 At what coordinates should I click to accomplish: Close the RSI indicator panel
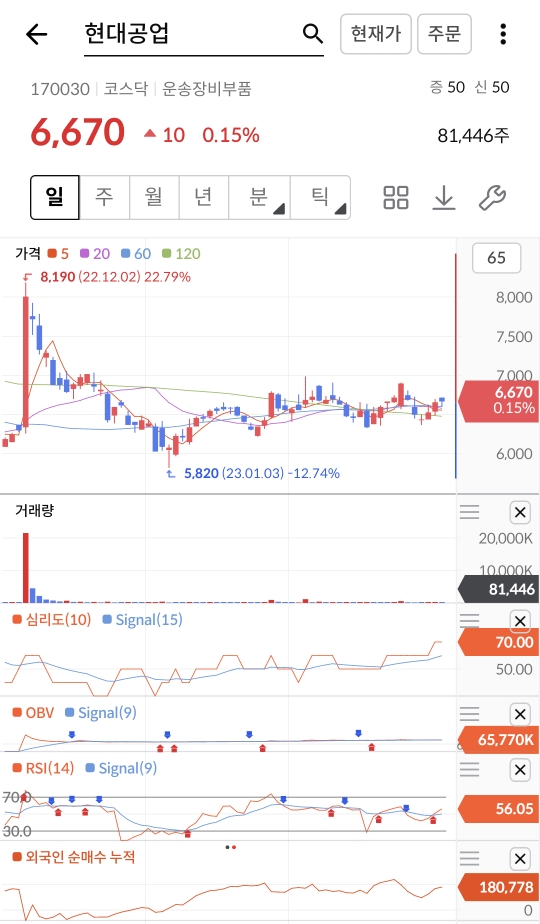pos(520,770)
